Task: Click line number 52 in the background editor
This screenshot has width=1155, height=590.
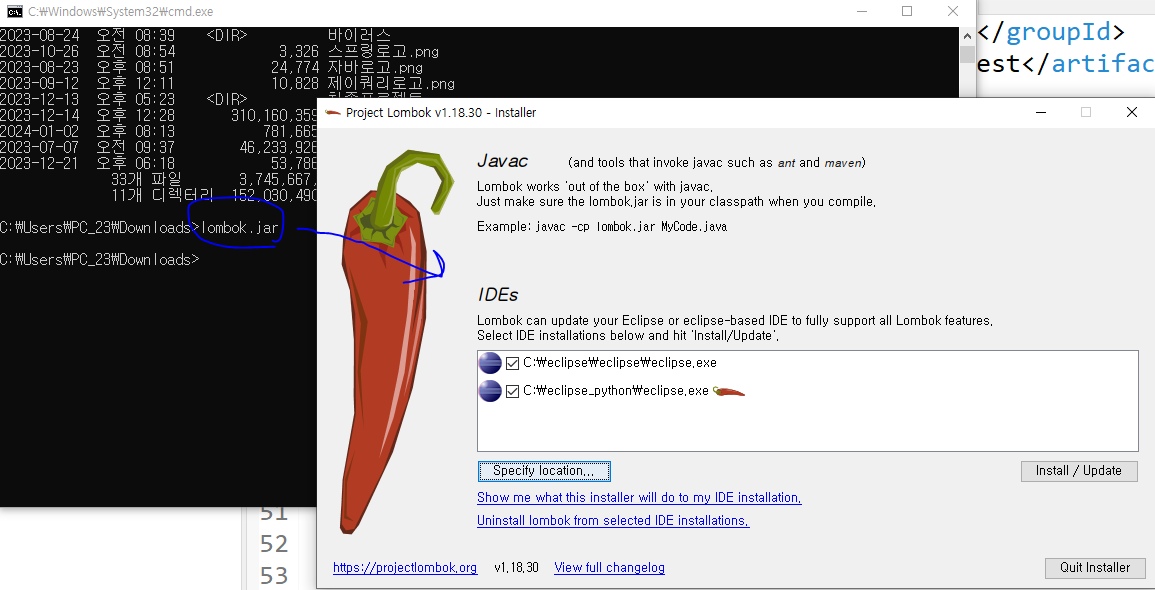Action: (274, 544)
